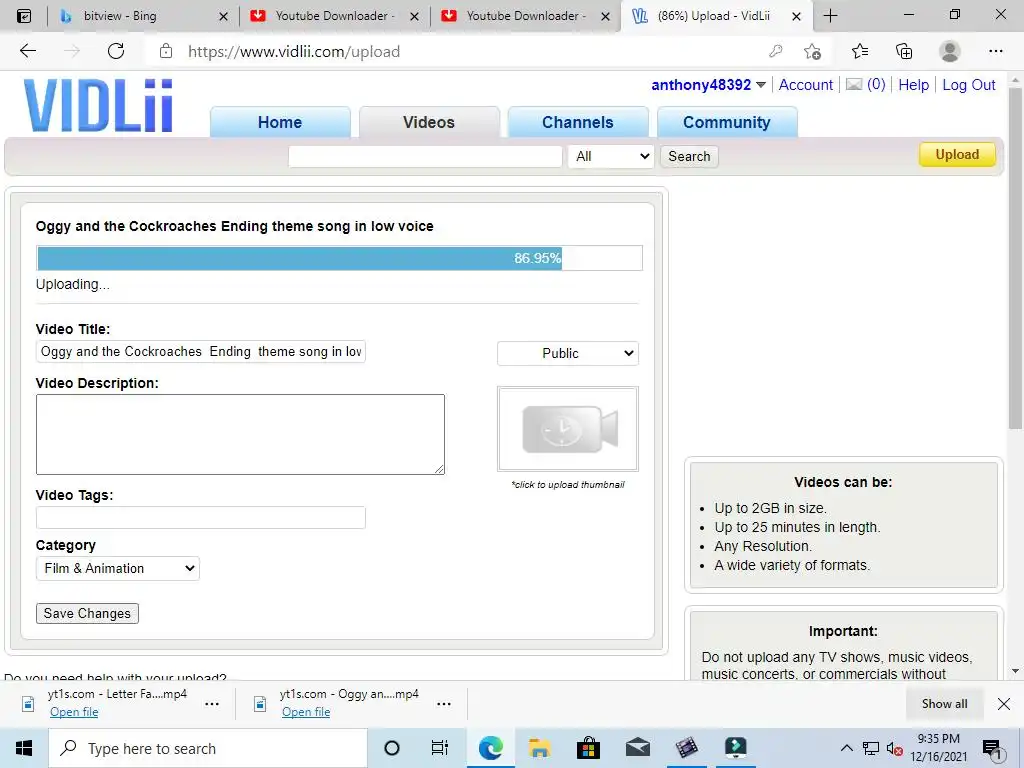The width and height of the screenshot is (1024, 768).
Task: Open the Windows Start menu
Action: 24,748
